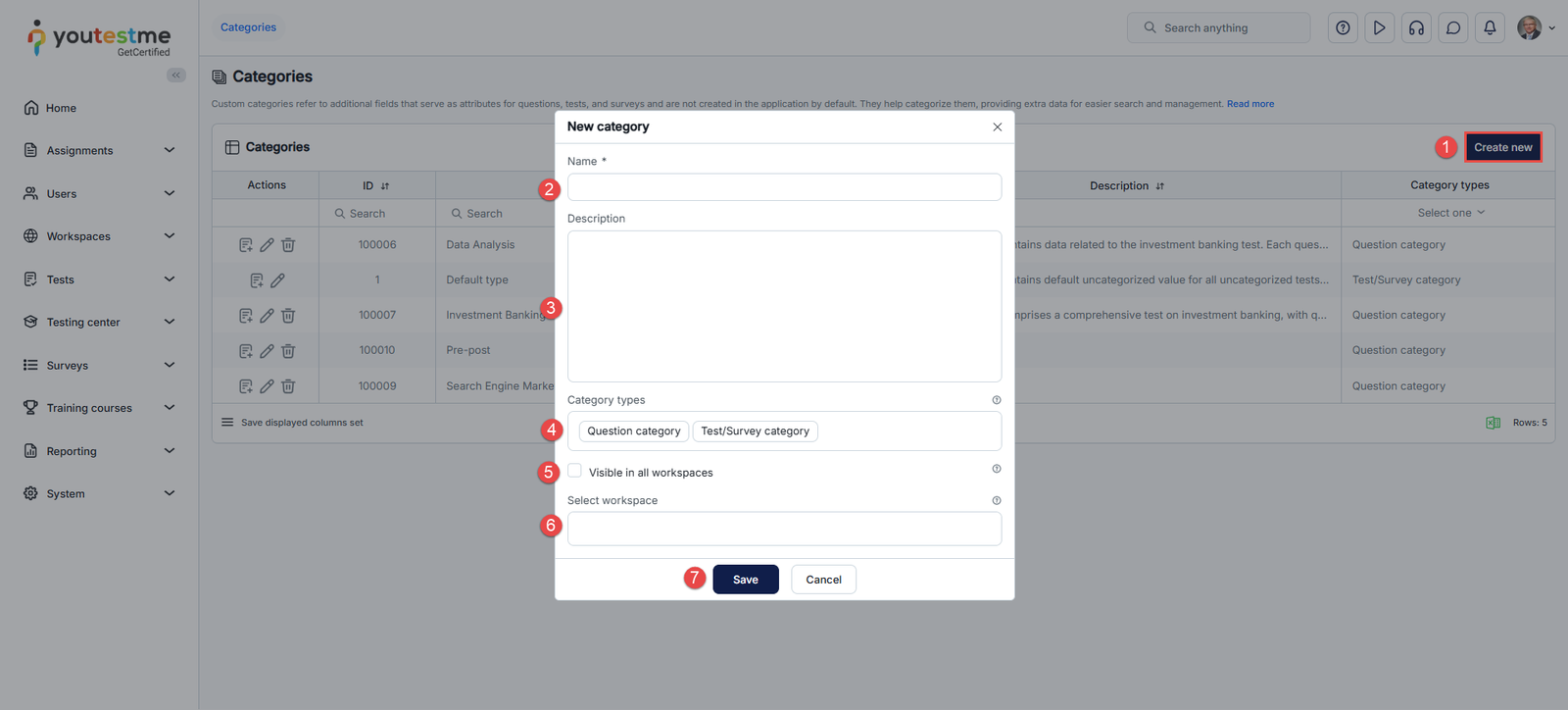Follow the Read more link
Screen dimensions: 1568x710
click(1250, 104)
